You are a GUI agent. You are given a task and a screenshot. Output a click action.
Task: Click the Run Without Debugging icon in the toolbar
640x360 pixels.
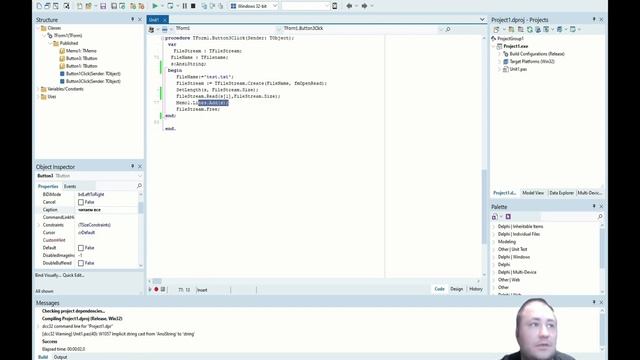pyautogui.click(x=170, y=6)
